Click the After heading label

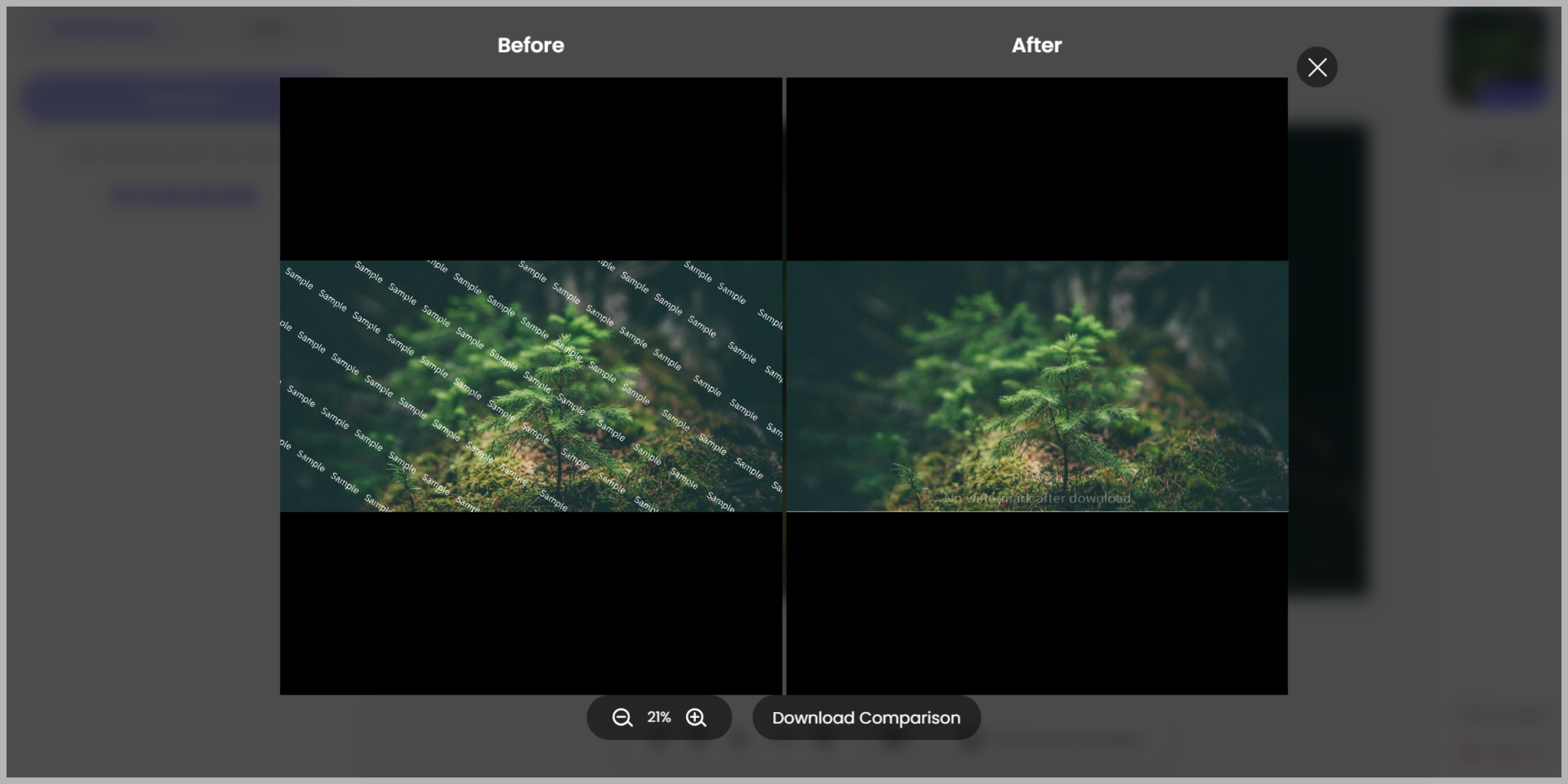(x=1037, y=45)
